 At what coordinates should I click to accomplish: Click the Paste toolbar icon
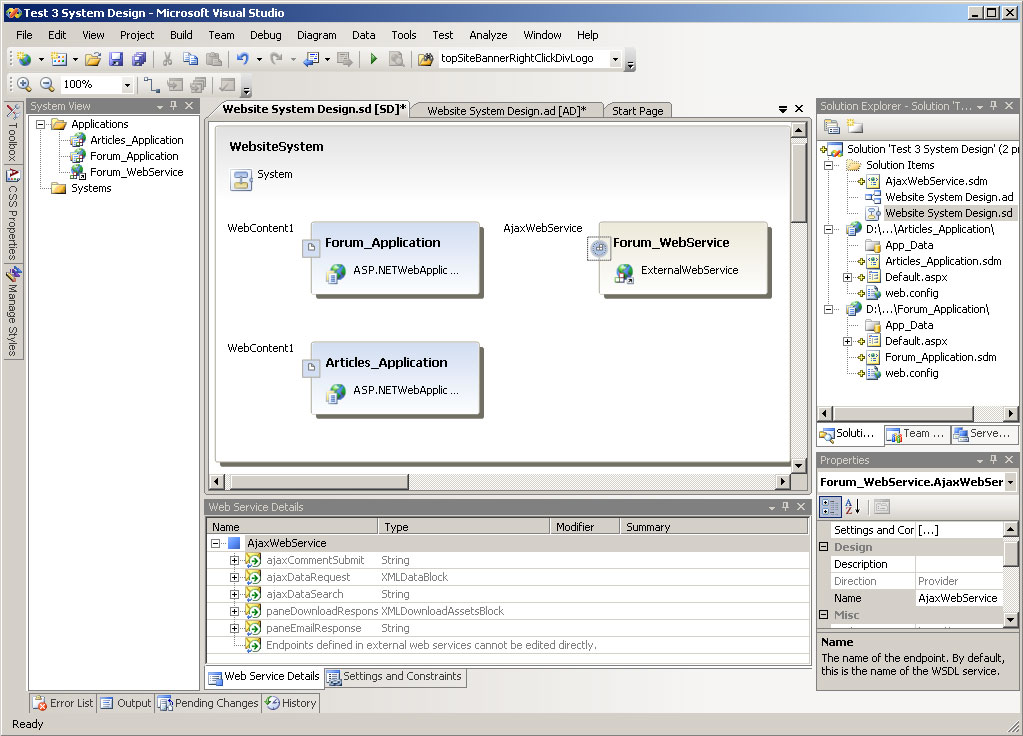(x=213, y=59)
